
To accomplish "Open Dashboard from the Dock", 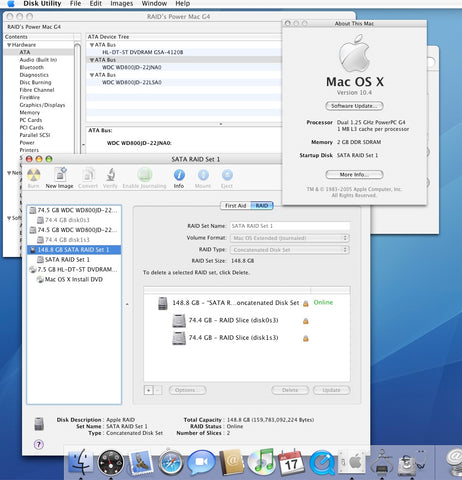I will 111,463.
